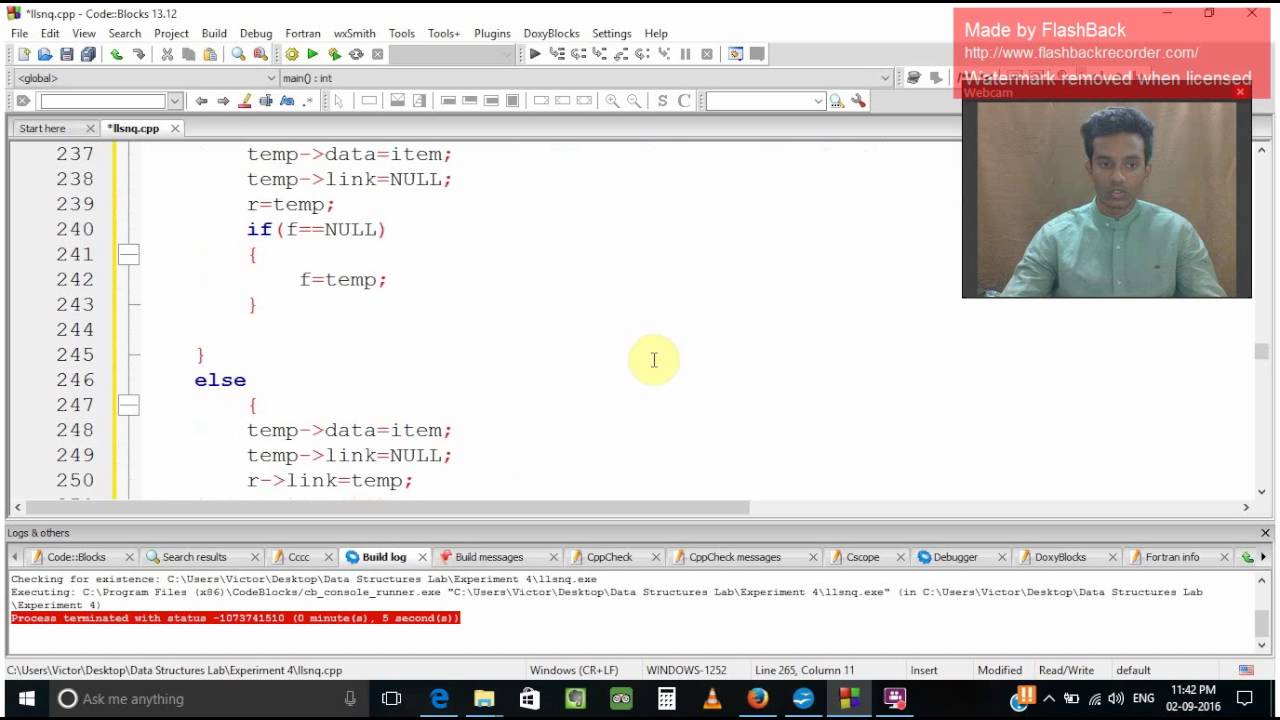The width and height of the screenshot is (1280, 720).
Task: Click the Redo arrow icon
Action: click(x=138, y=54)
